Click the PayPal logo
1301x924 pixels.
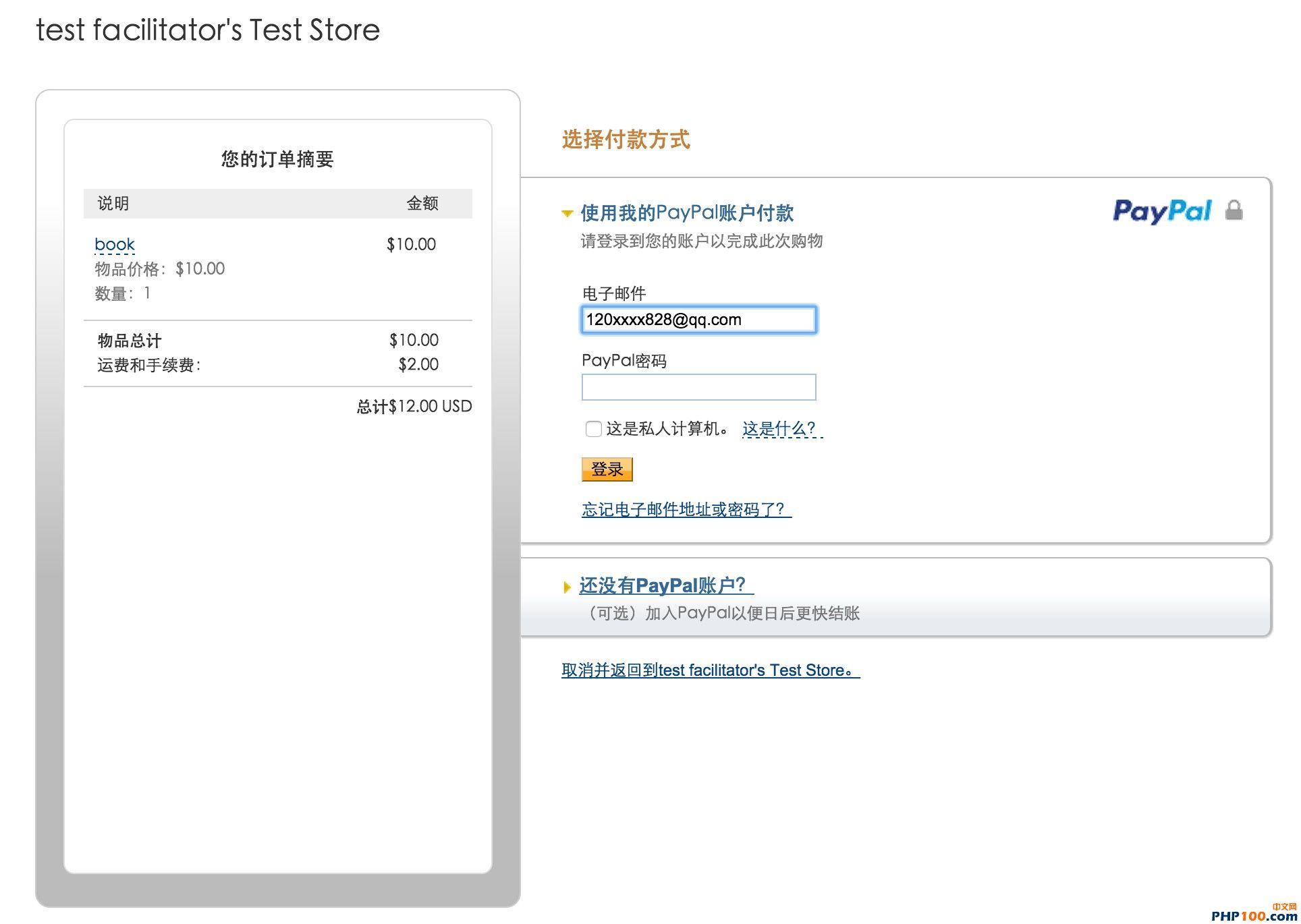pyautogui.click(x=1162, y=211)
